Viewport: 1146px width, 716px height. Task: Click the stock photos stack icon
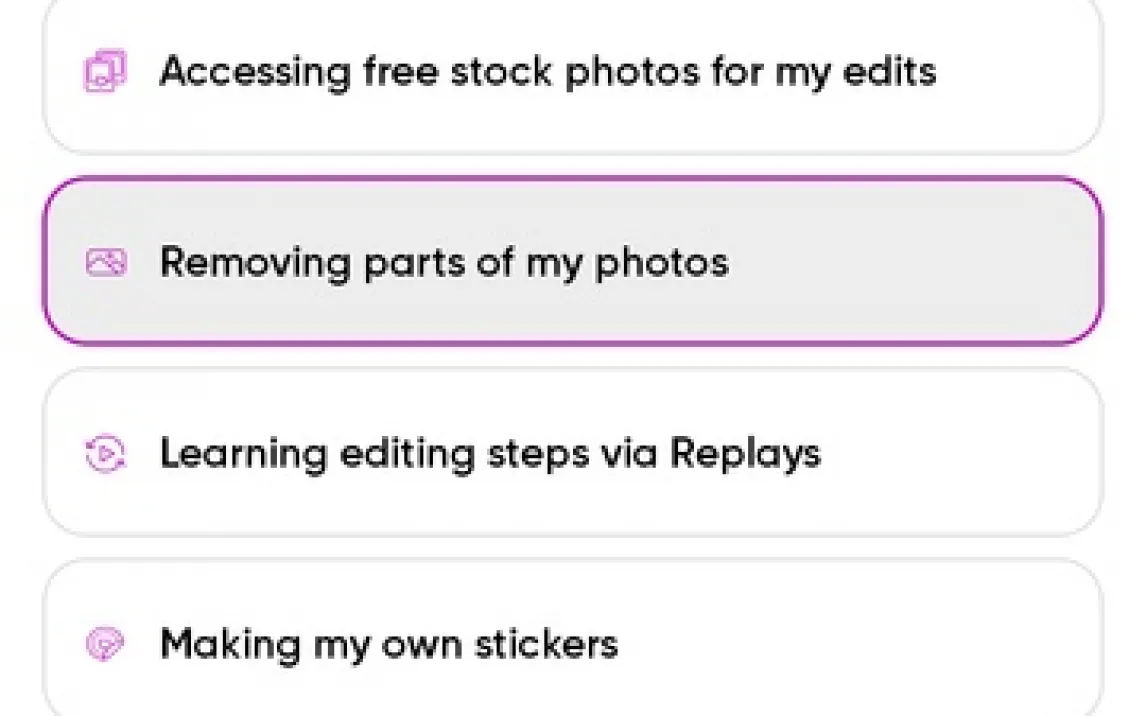105,72
